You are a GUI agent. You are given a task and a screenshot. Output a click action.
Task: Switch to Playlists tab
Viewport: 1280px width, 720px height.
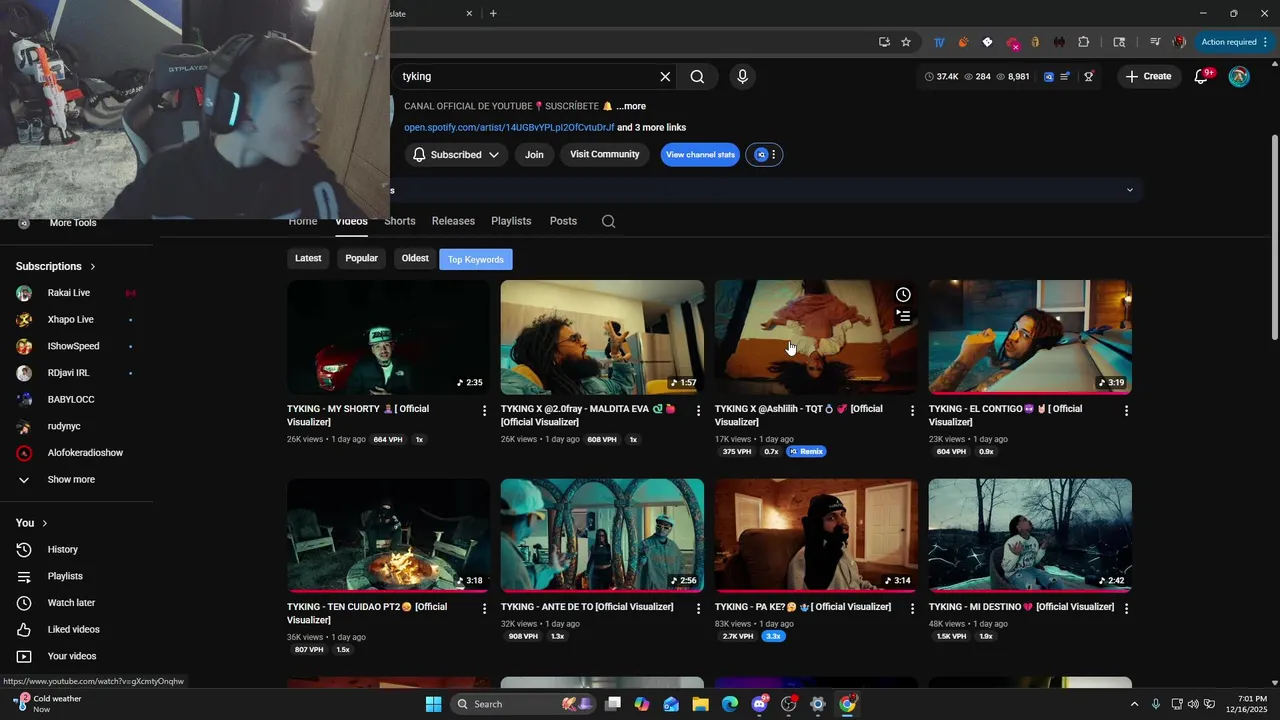click(511, 221)
